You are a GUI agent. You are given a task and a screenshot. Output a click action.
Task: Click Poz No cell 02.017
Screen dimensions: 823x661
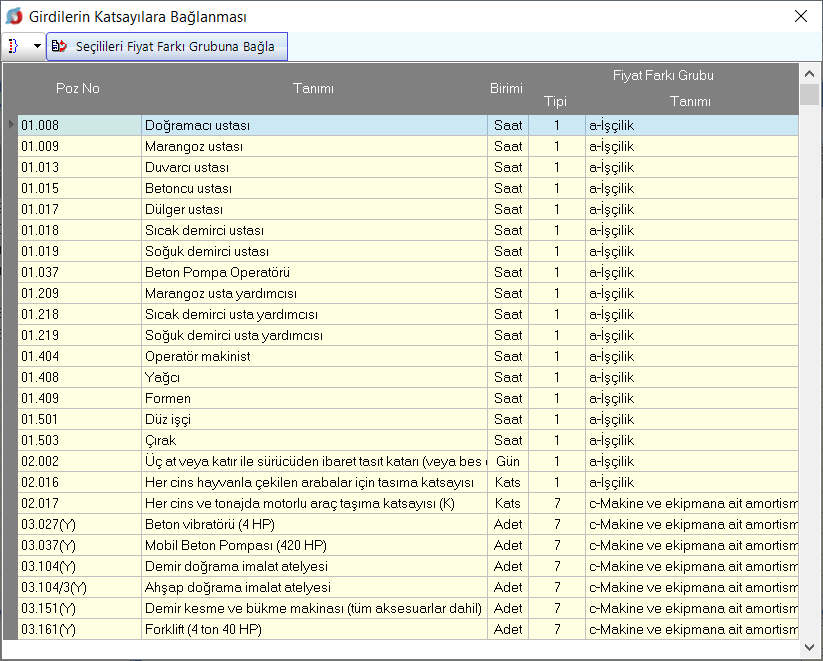coord(79,503)
